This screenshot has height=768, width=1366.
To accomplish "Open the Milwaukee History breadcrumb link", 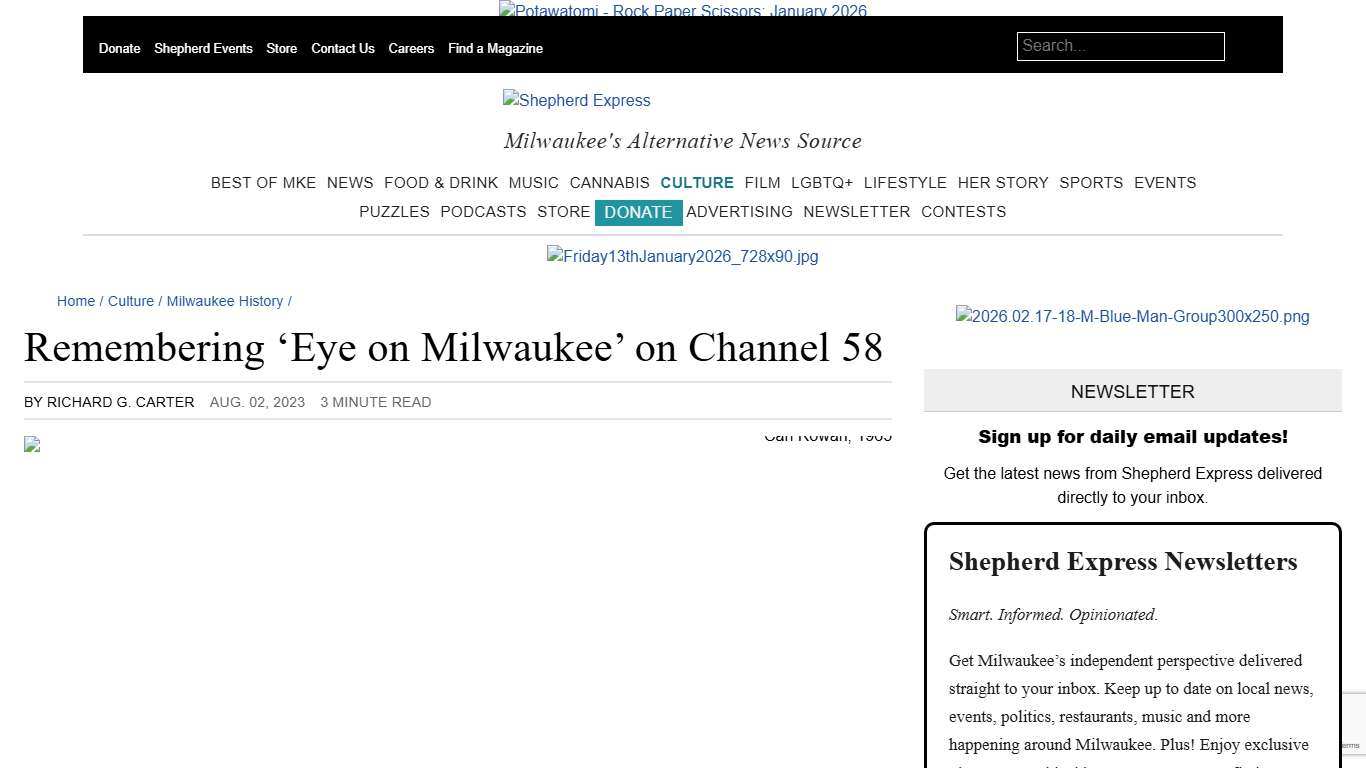I will point(224,301).
